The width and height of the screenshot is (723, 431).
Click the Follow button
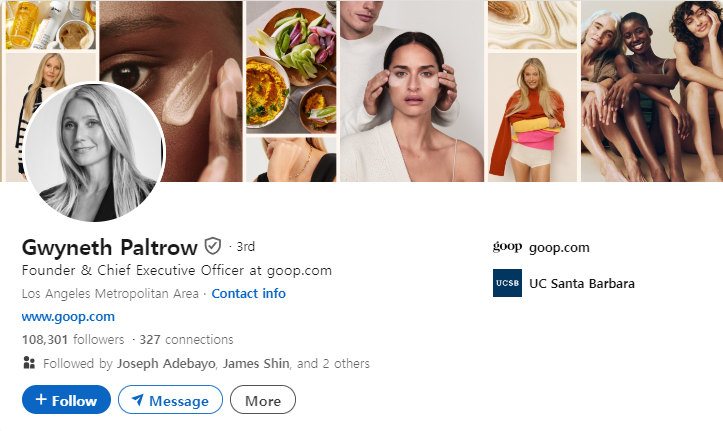point(66,400)
